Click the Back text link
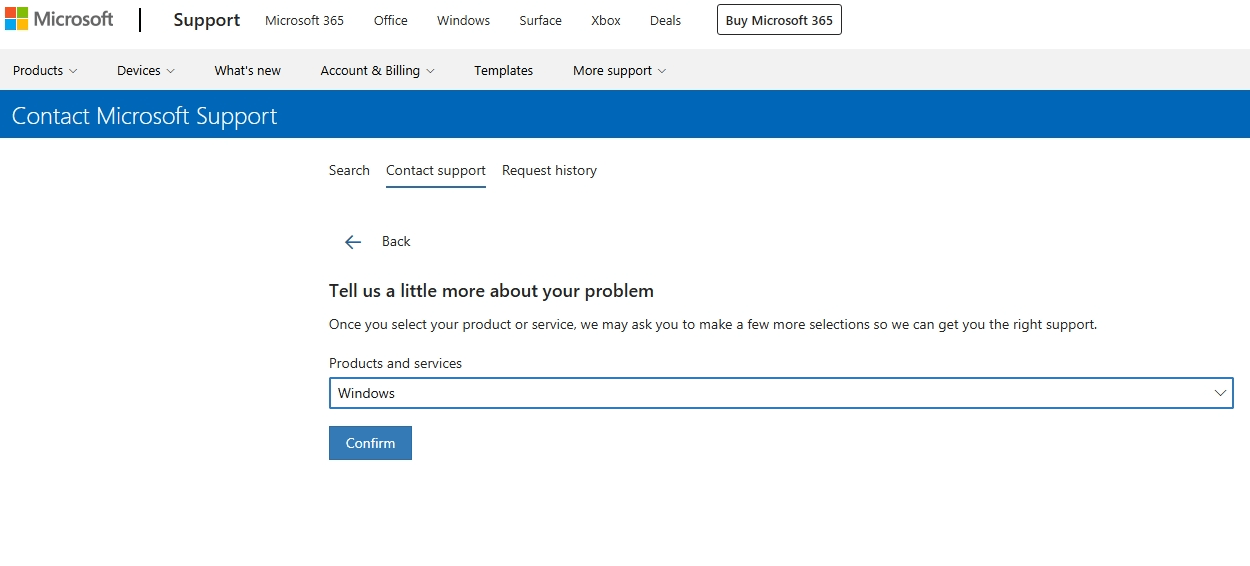 pos(396,241)
